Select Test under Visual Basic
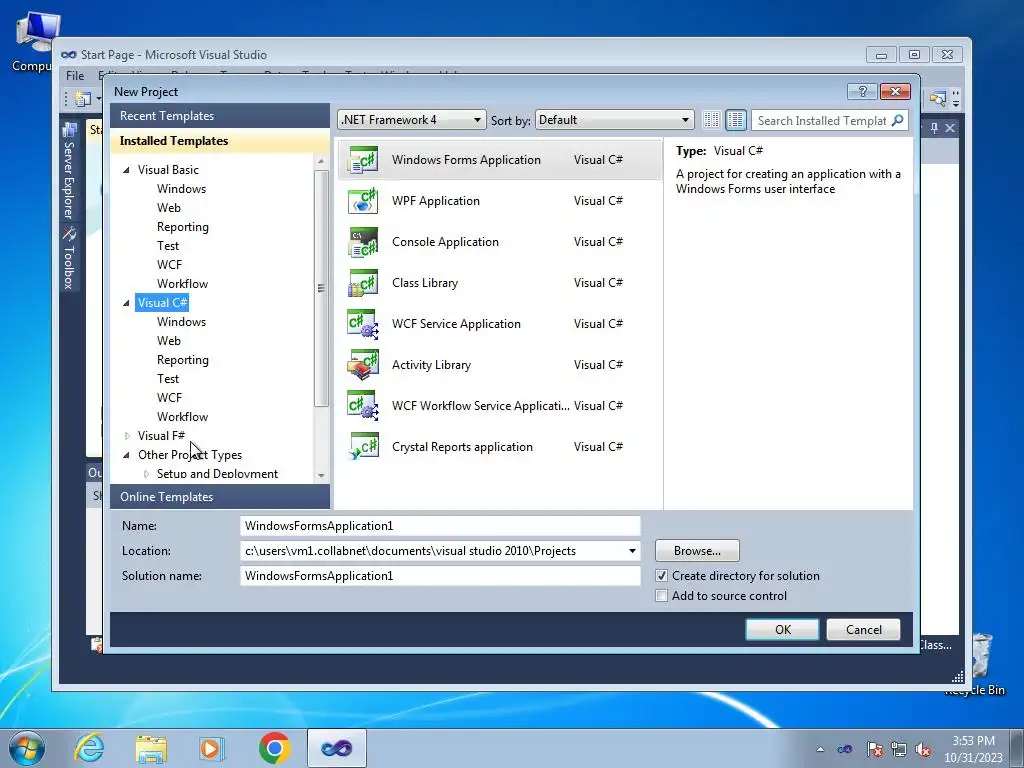Screen dimensions: 1024x768 point(168,246)
